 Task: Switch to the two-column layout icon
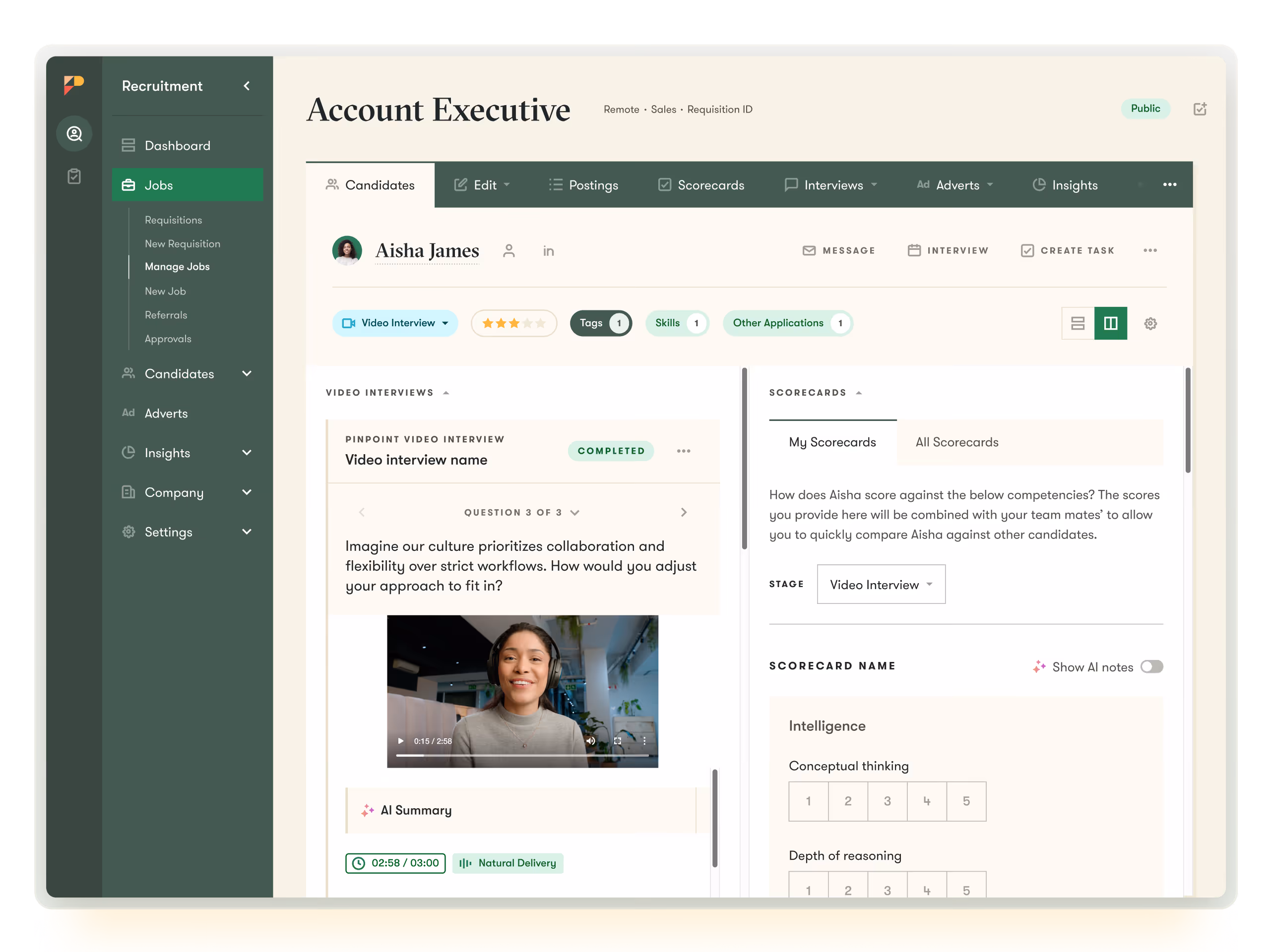[1110, 323]
